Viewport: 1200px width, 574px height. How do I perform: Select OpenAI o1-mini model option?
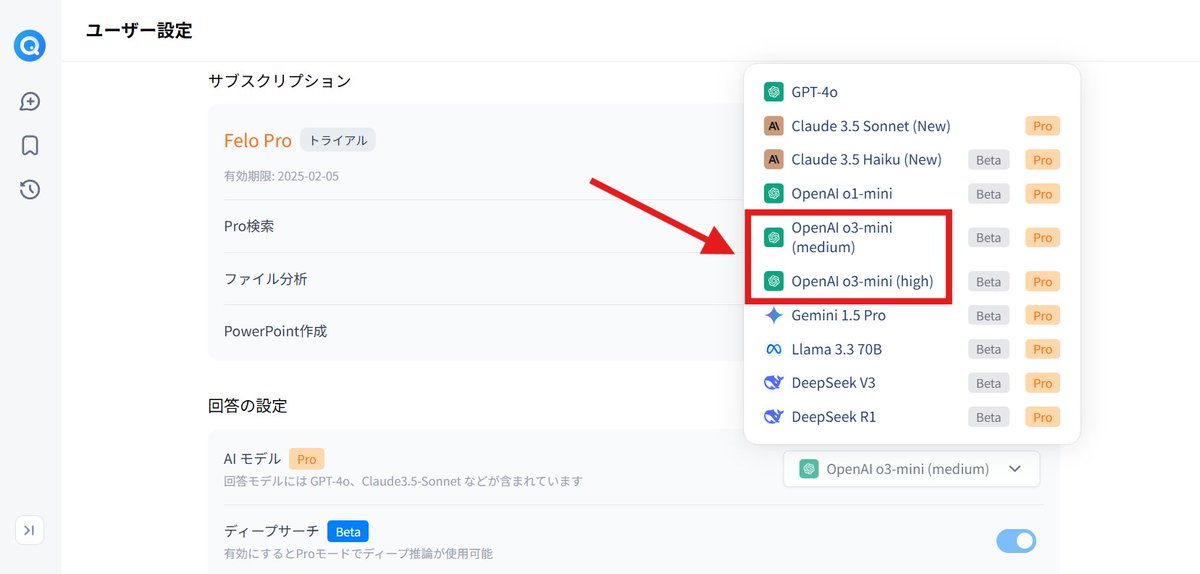(x=912, y=193)
